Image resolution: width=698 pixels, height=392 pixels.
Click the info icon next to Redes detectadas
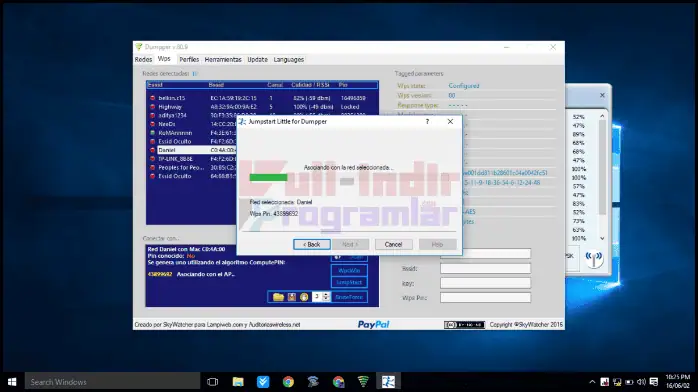click(195, 73)
